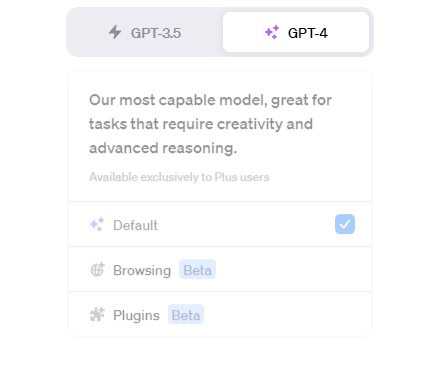This screenshot has width=429, height=366.
Task: Click "Available exclusively to Plus users" text
Action: [179, 177]
